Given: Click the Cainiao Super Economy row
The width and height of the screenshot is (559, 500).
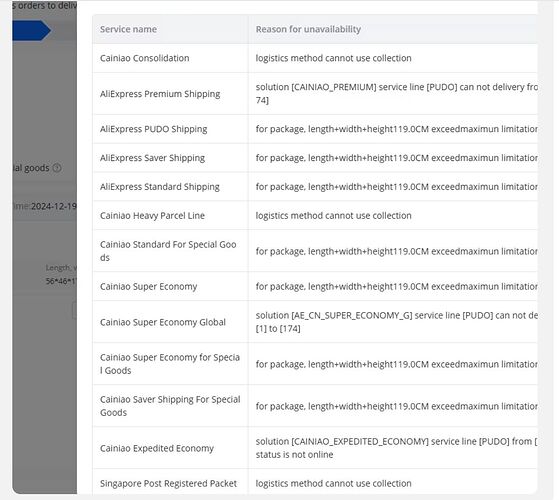Looking at the screenshot, I should 315,287.
